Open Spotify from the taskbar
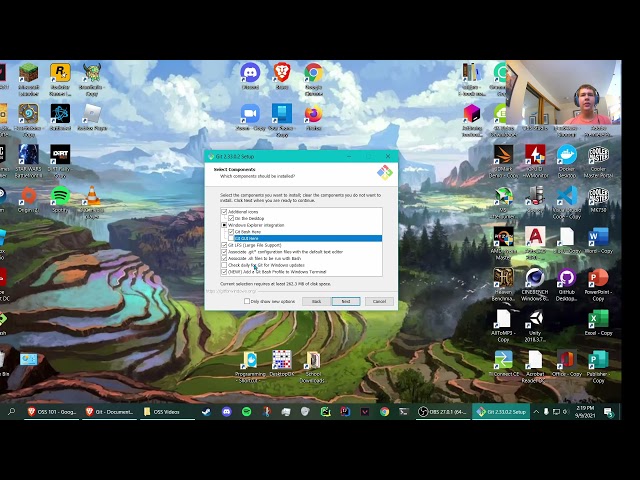Viewport: 640px width, 480px height. pos(246,412)
